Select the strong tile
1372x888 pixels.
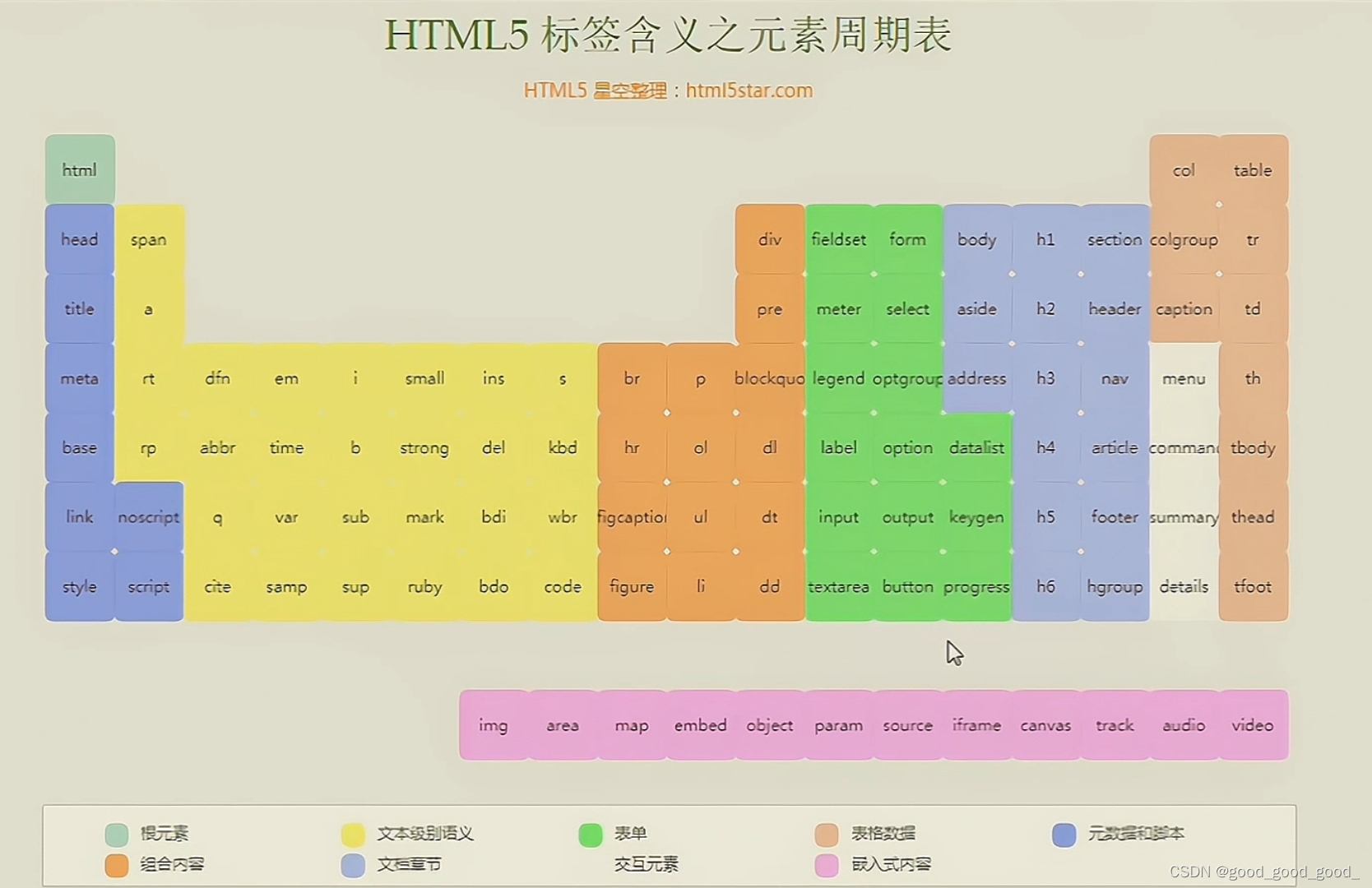click(424, 447)
